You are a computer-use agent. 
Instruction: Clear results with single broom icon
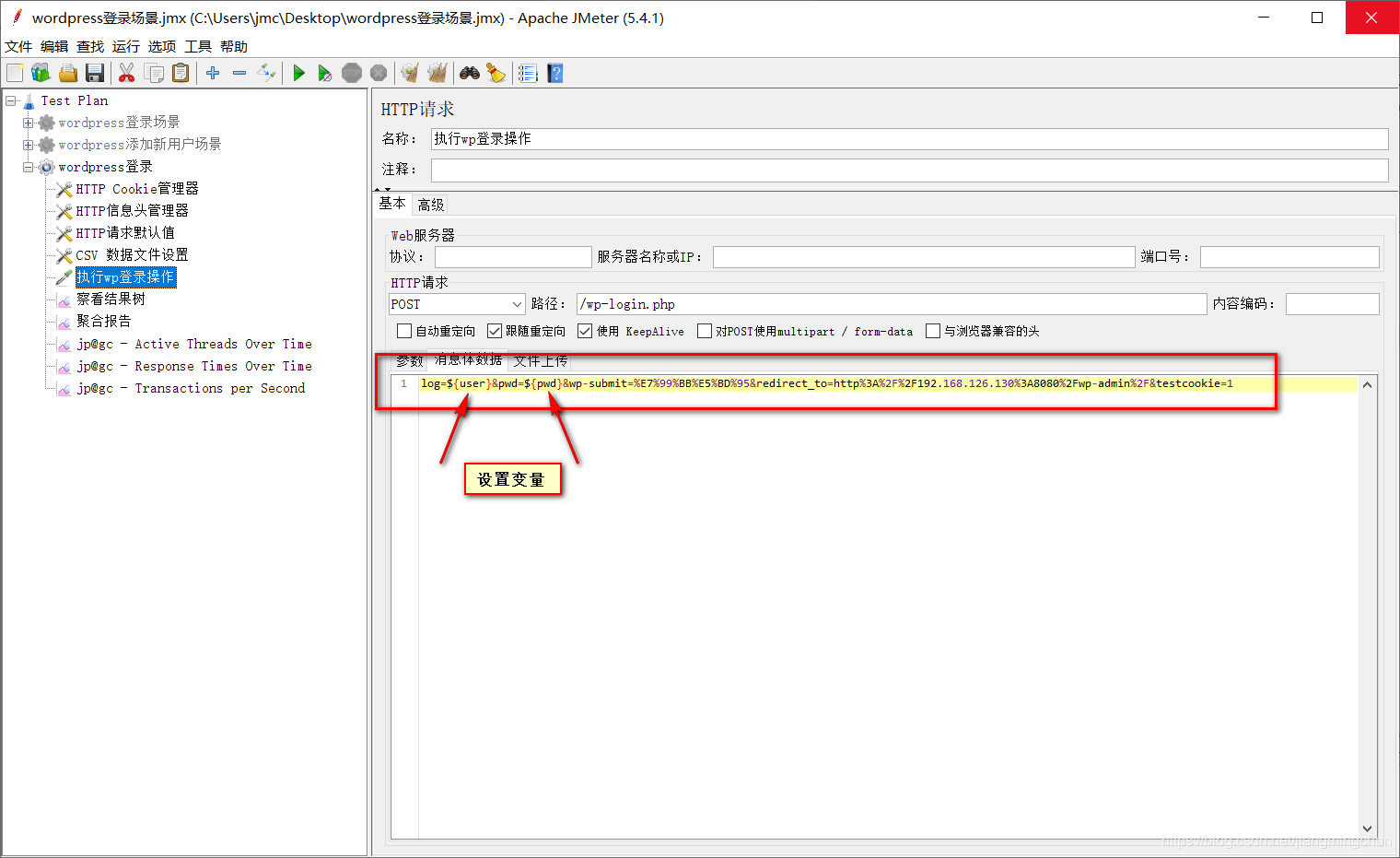pos(411,73)
